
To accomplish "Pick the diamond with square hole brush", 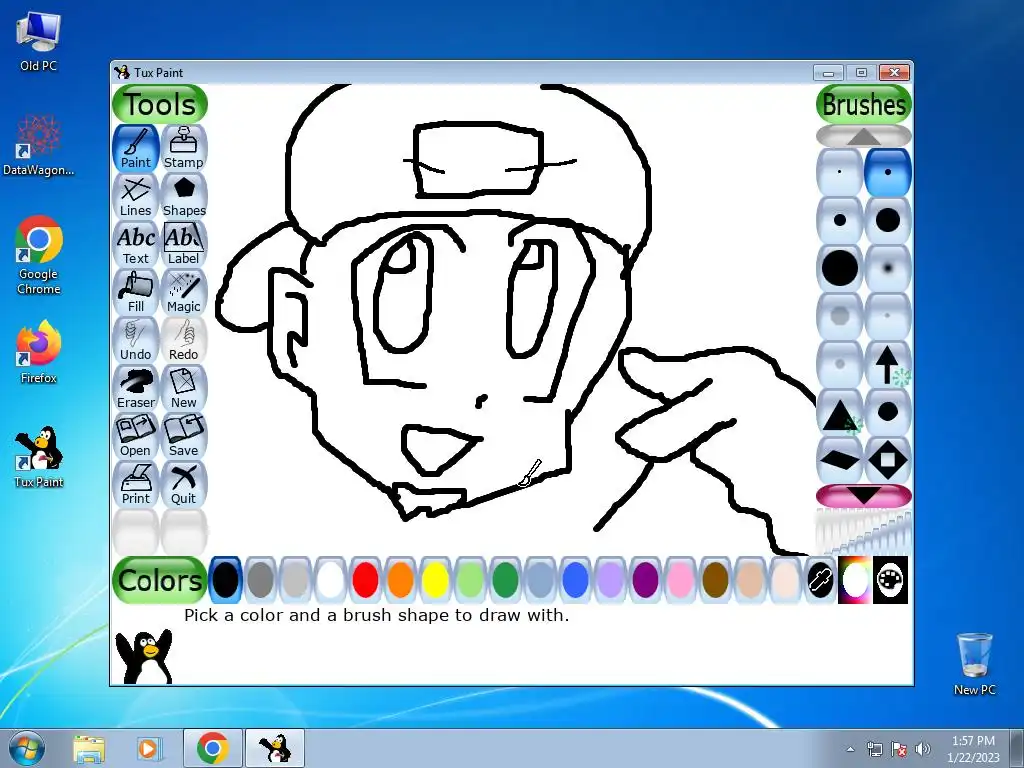I will point(888,460).
